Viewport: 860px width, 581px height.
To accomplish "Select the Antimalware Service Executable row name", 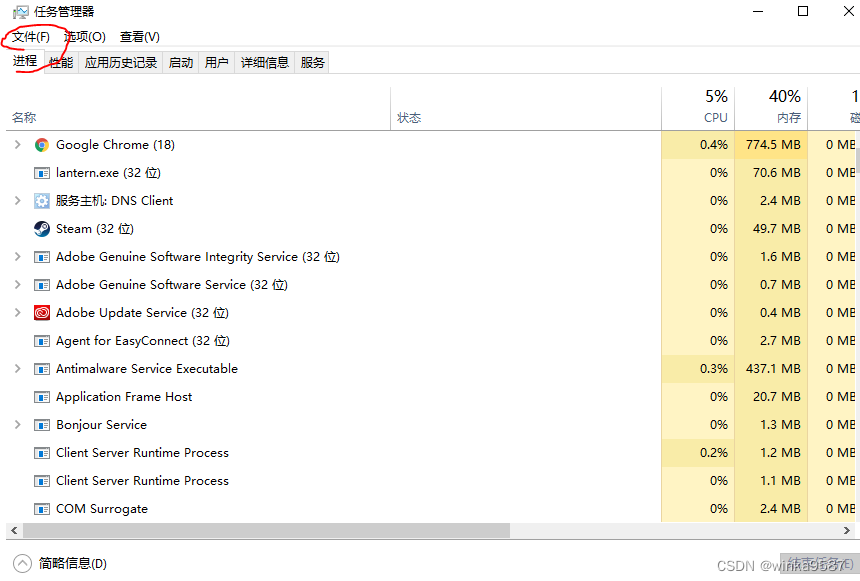I will click(x=147, y=369).
